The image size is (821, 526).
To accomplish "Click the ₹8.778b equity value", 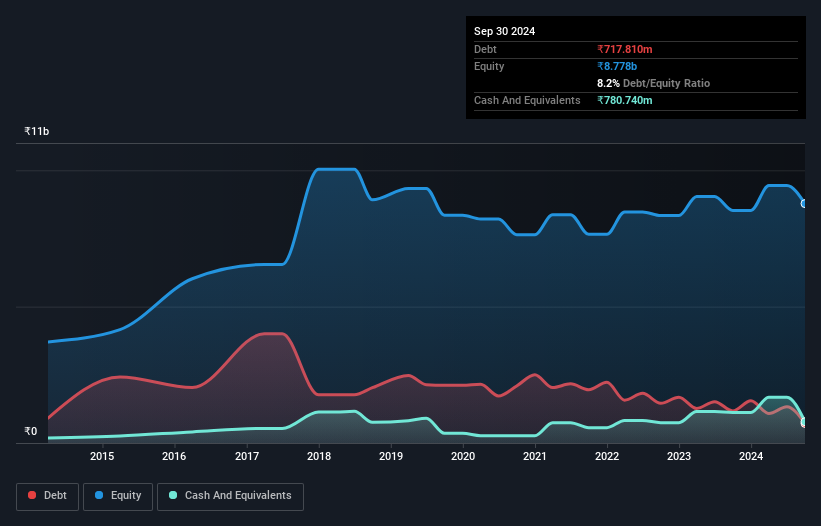I will [x=617, y=66].
